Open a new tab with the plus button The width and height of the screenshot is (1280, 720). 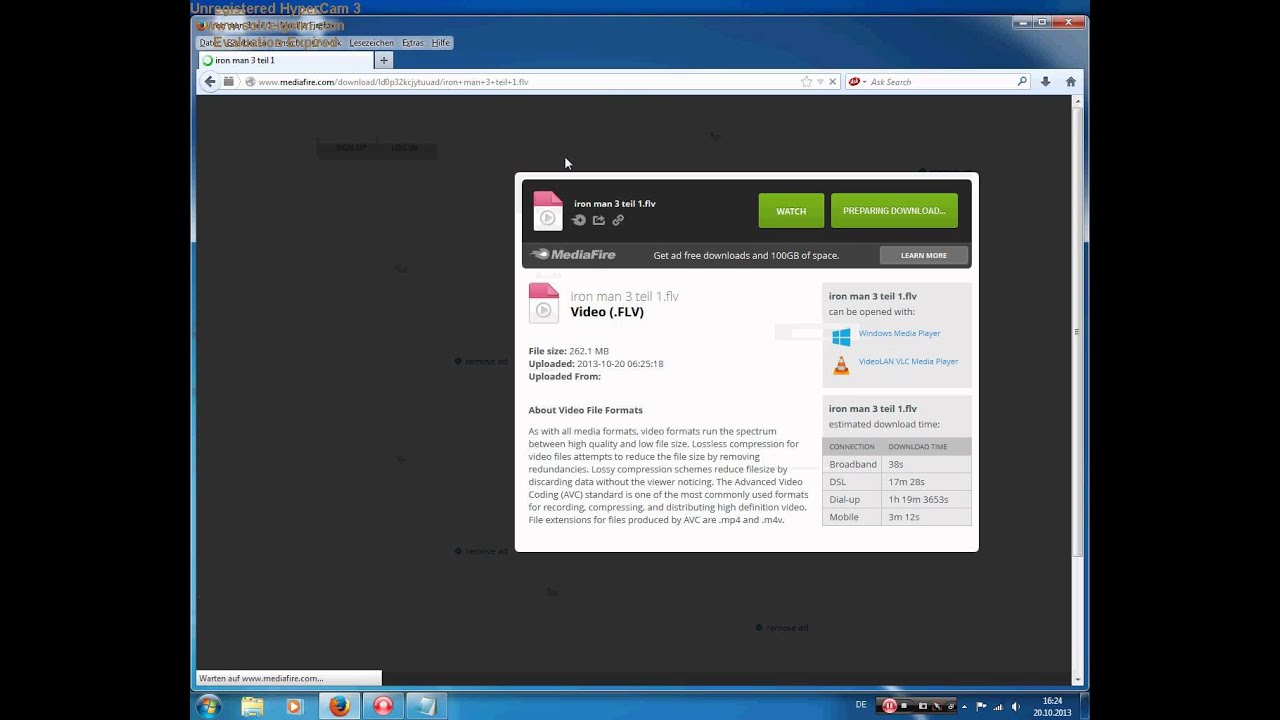[383, 60]
